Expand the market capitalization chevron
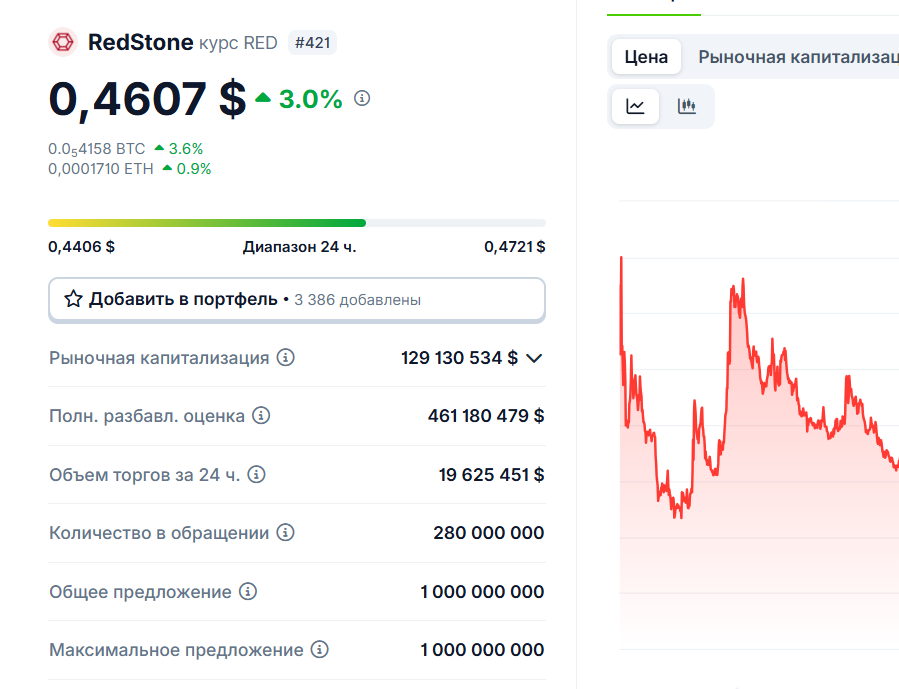The height and width of the screenshot is (689, 899). click(534, 358)
